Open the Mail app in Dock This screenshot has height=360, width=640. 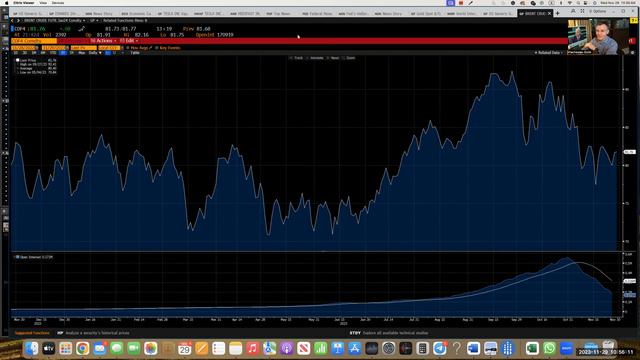(100, 349)
